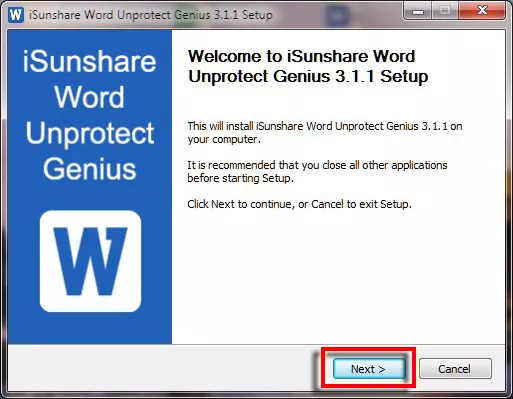Cancel the setup wizard
Image resolution: width=513 pixels, height=399 pixels.
pyautogui.click(x=455, y=369)
